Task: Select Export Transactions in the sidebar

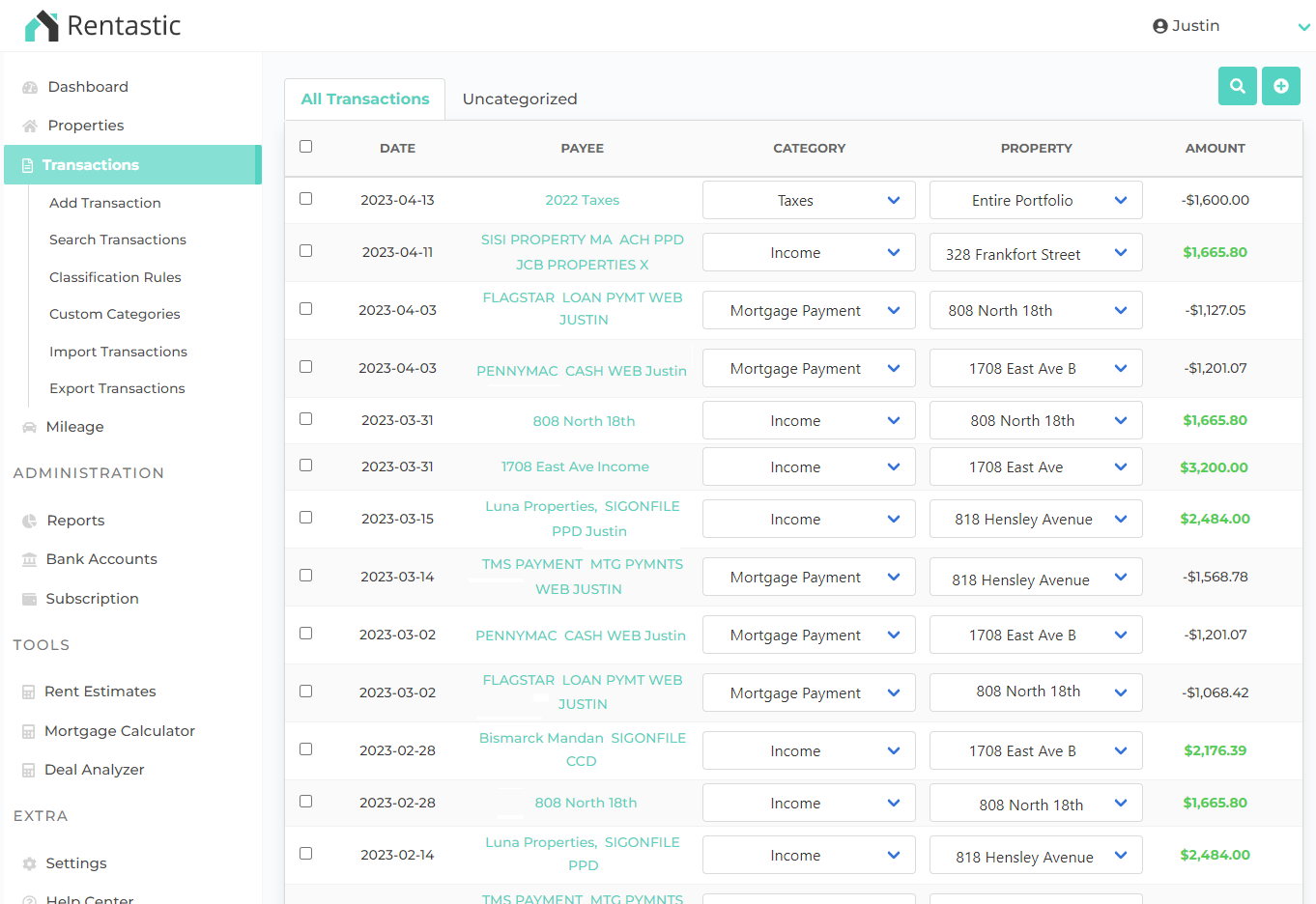Action: (x=117, y=388)
